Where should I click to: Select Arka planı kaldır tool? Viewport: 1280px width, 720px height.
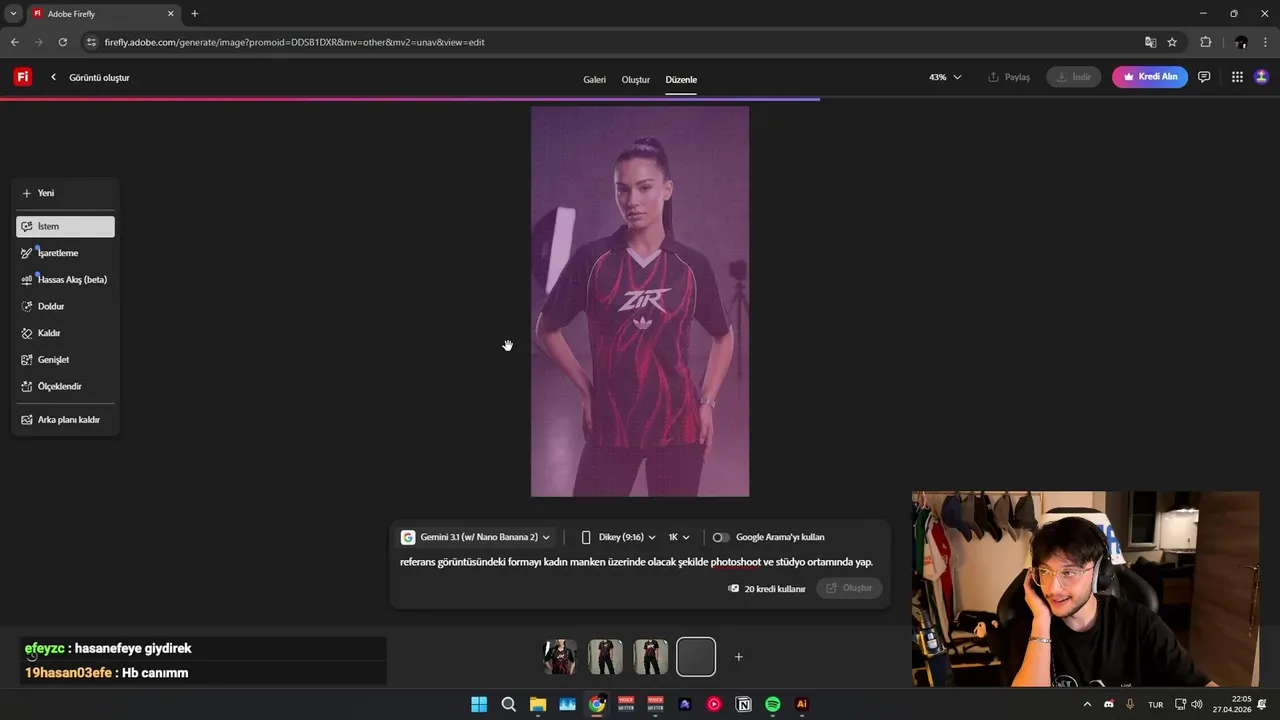click(x=65, y=420)
